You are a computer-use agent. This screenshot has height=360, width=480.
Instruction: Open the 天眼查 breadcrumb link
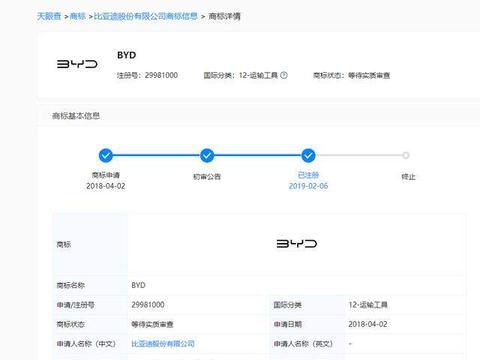click(49, 16)
